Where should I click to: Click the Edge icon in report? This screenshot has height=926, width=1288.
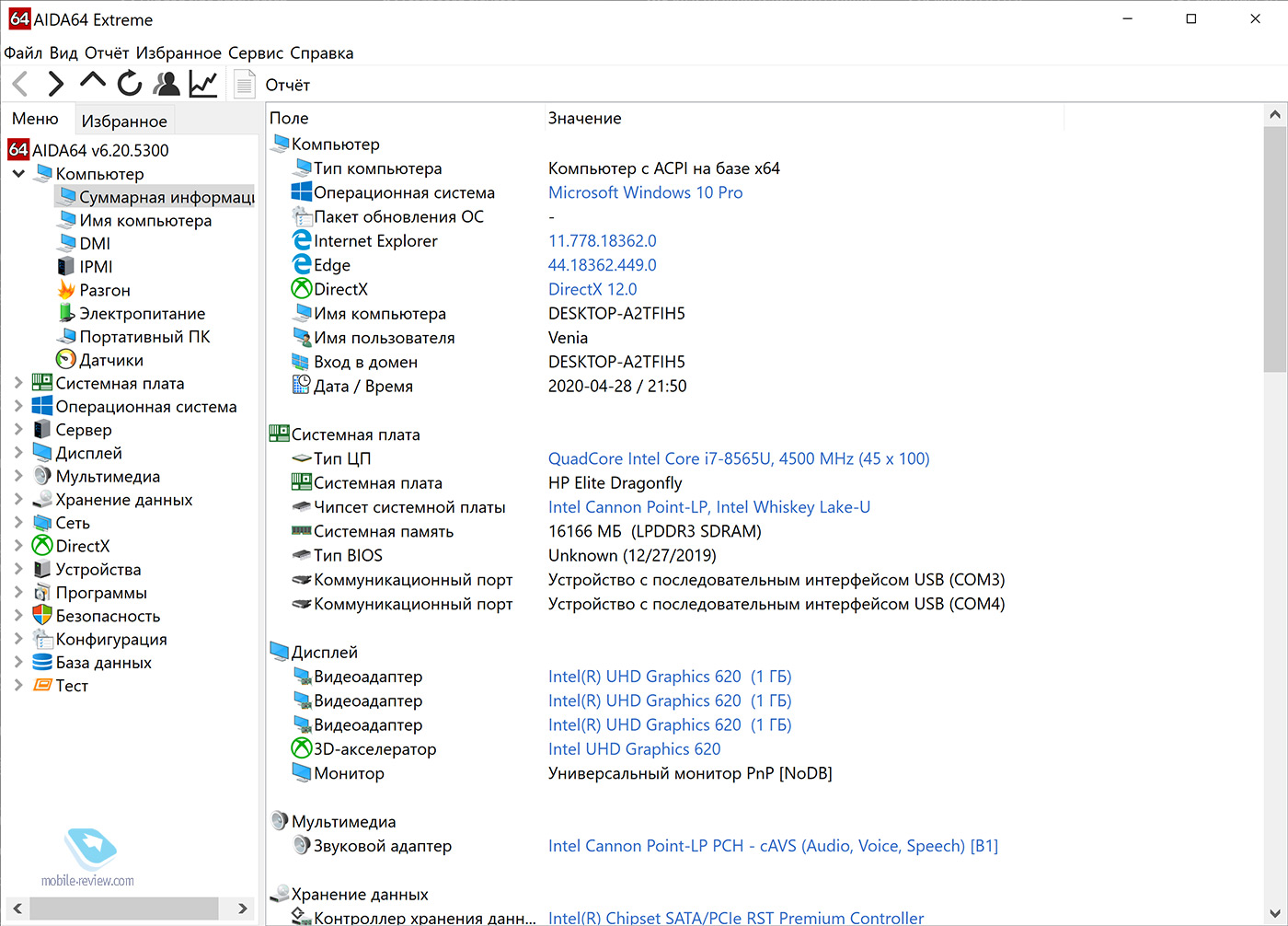tap(302, 264)
